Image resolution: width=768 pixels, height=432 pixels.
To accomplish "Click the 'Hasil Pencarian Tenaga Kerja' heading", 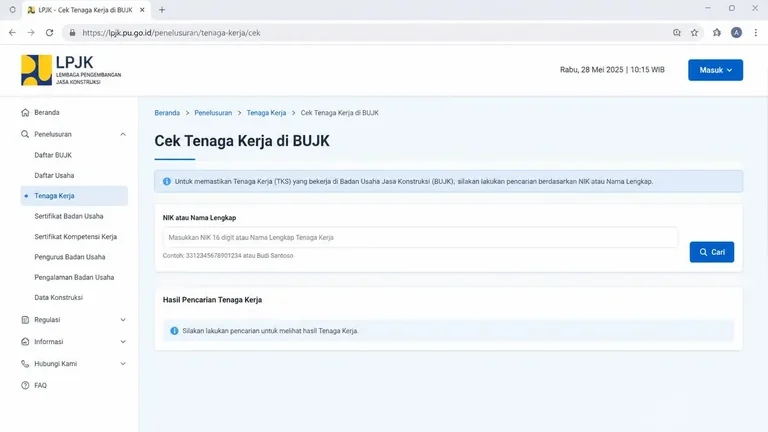I will (212, 300).
